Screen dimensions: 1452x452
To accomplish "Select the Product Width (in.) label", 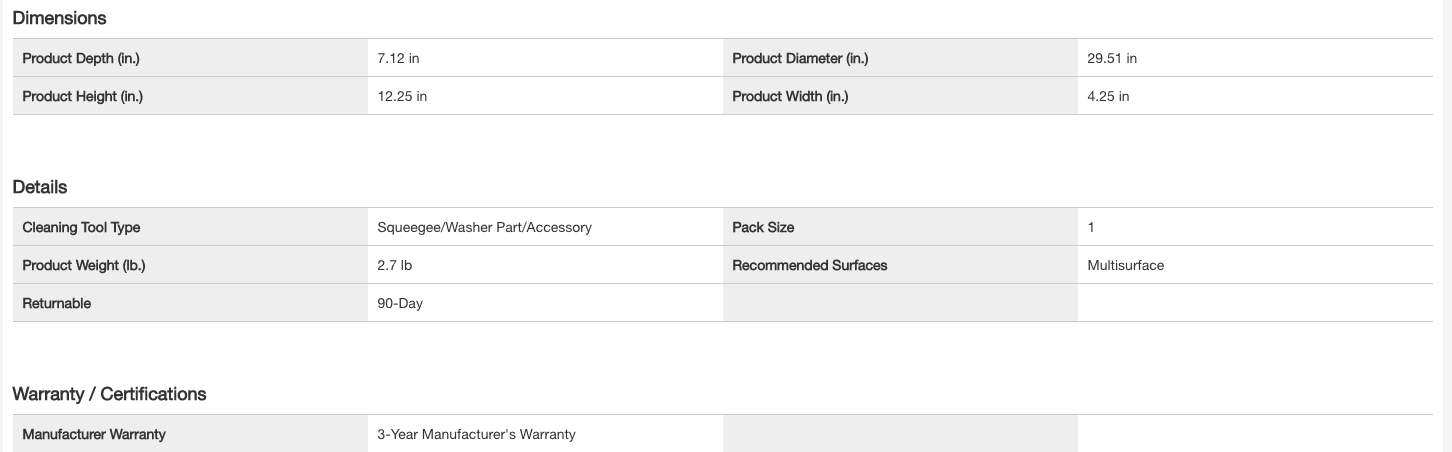I will [x=790, y=96].
